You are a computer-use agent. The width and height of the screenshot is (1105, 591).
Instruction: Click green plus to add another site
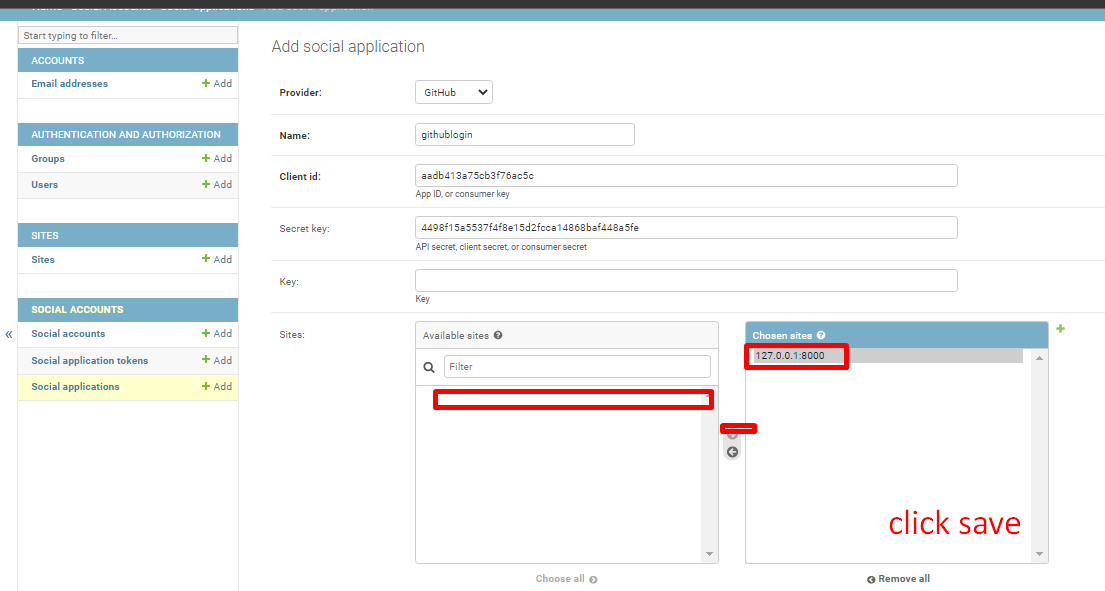click(x=1060, y=329)
